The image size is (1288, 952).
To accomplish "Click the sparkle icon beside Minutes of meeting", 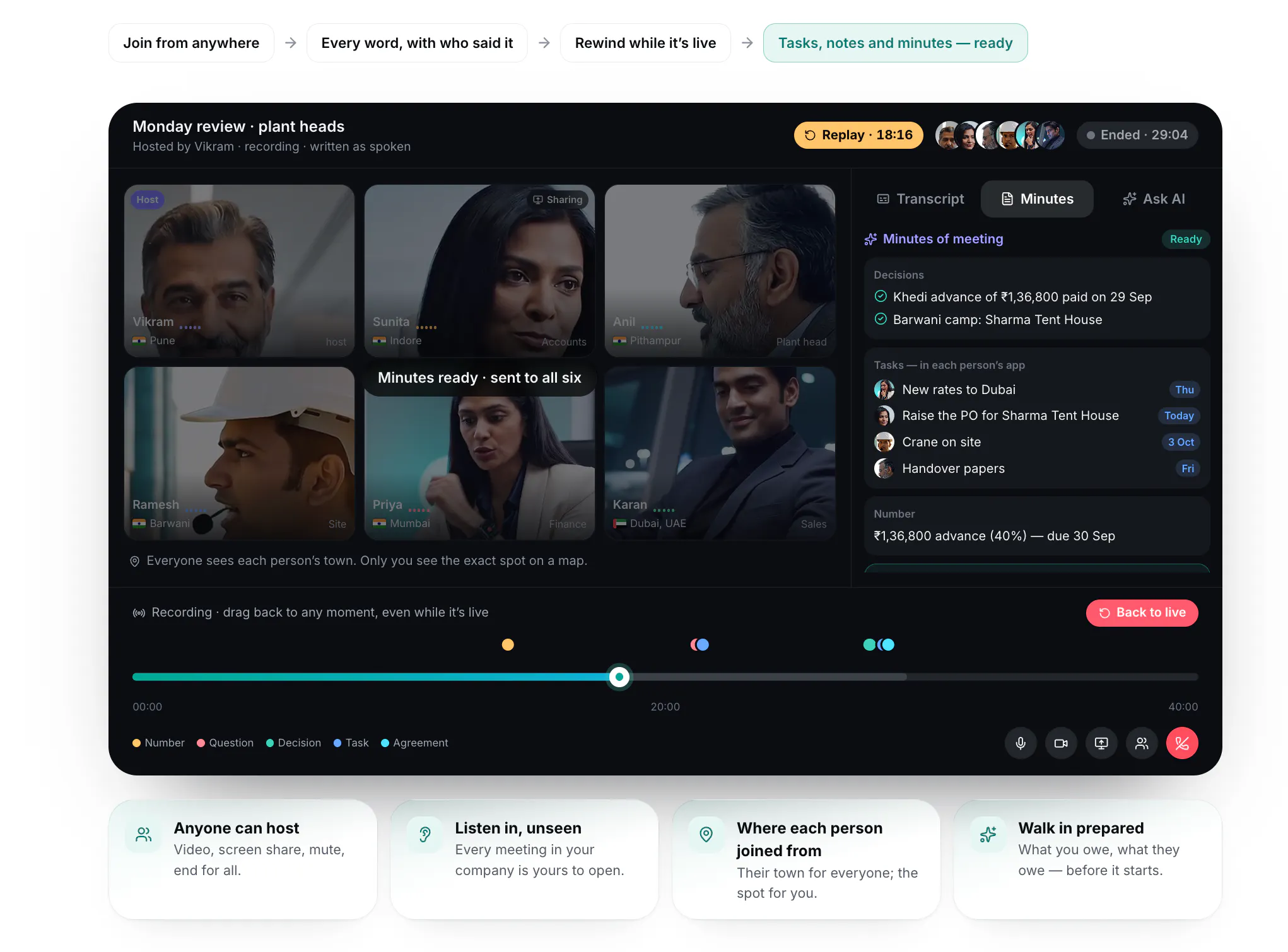I will (x=870, y=239).
